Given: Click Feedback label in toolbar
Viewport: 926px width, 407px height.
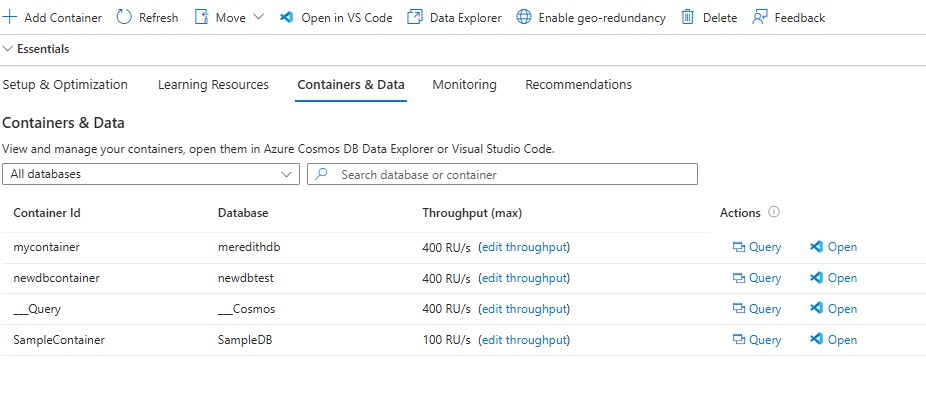Looking at the screenshot, I should pyautogui.click(x=800, y=18).
